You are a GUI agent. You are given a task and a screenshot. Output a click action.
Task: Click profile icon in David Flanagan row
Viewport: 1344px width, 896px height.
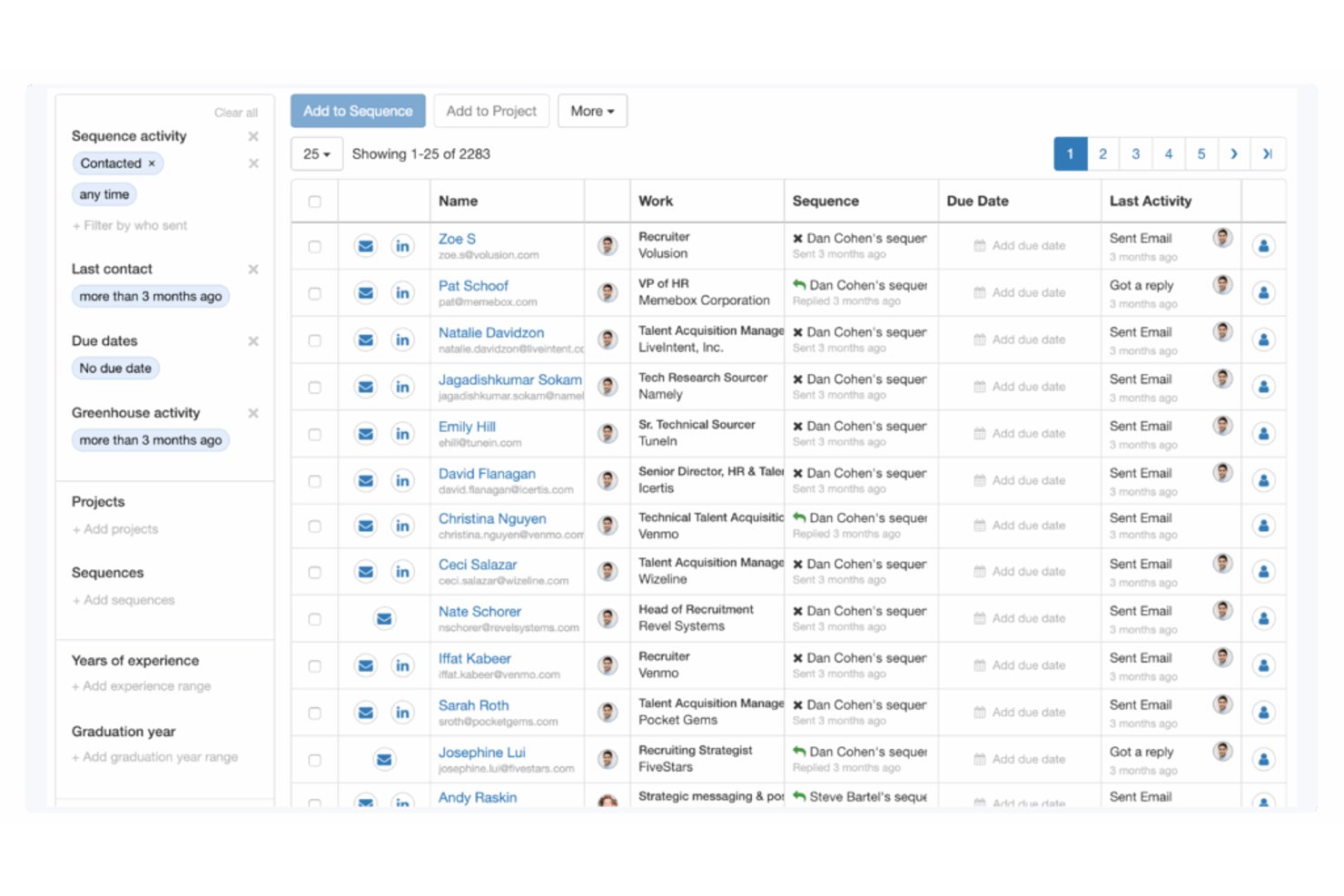1263,480
